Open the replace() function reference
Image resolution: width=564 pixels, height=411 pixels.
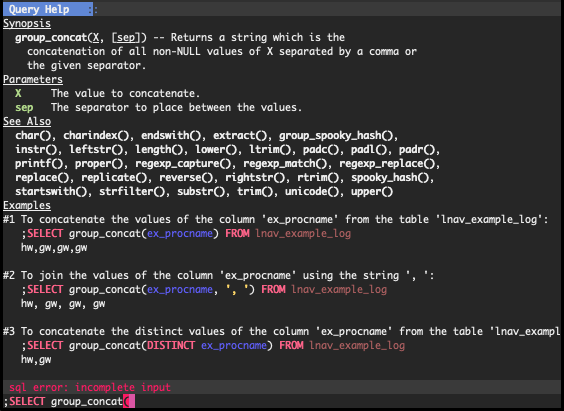click(42, 178)
